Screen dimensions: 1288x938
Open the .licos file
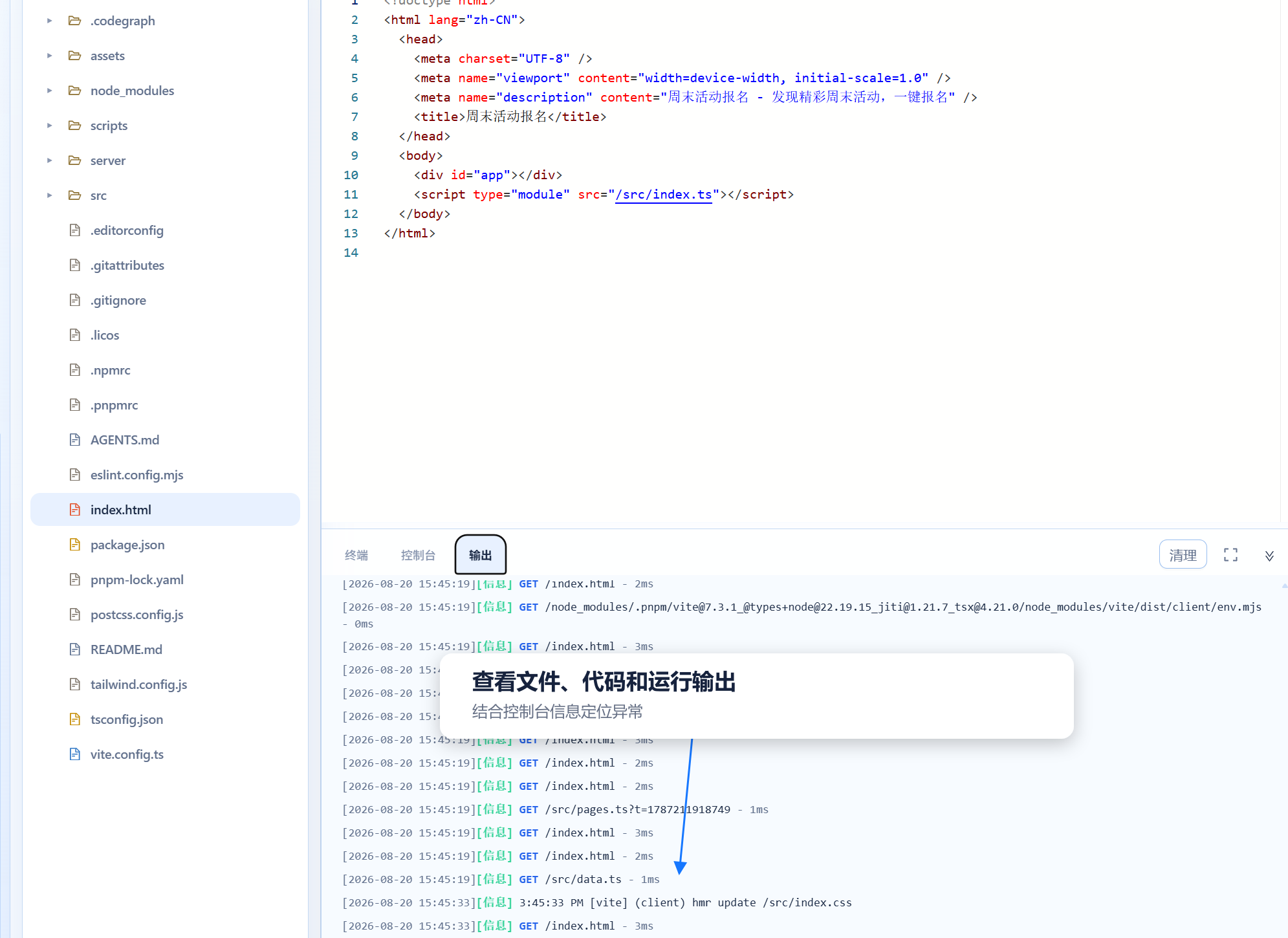coord(105,335)
